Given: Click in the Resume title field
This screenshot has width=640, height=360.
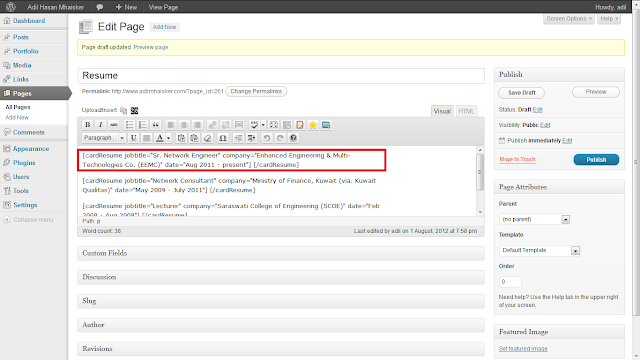Looking at the screenshot, I should [x=281, y=76].
